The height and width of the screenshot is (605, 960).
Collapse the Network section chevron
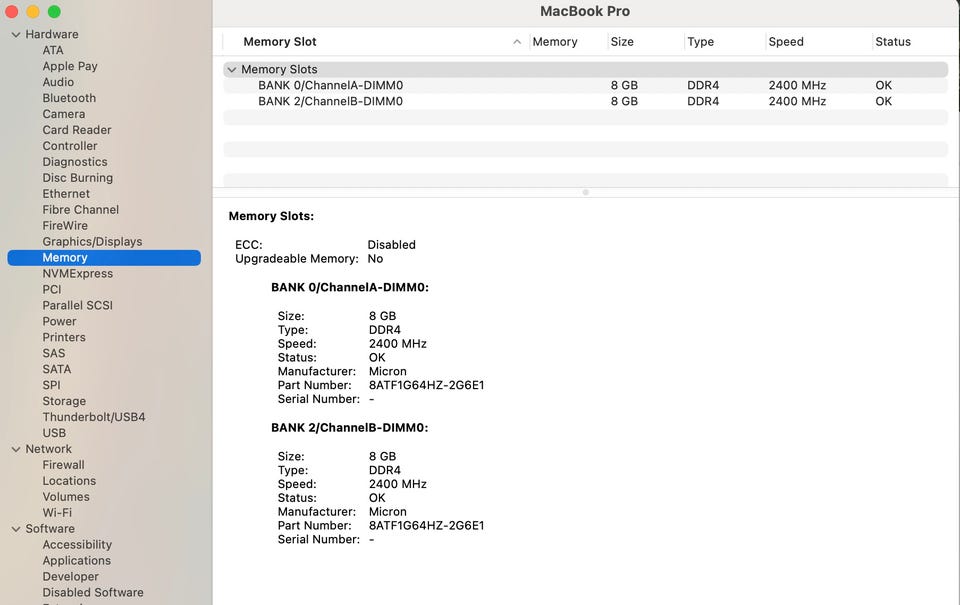click(16, 449)
